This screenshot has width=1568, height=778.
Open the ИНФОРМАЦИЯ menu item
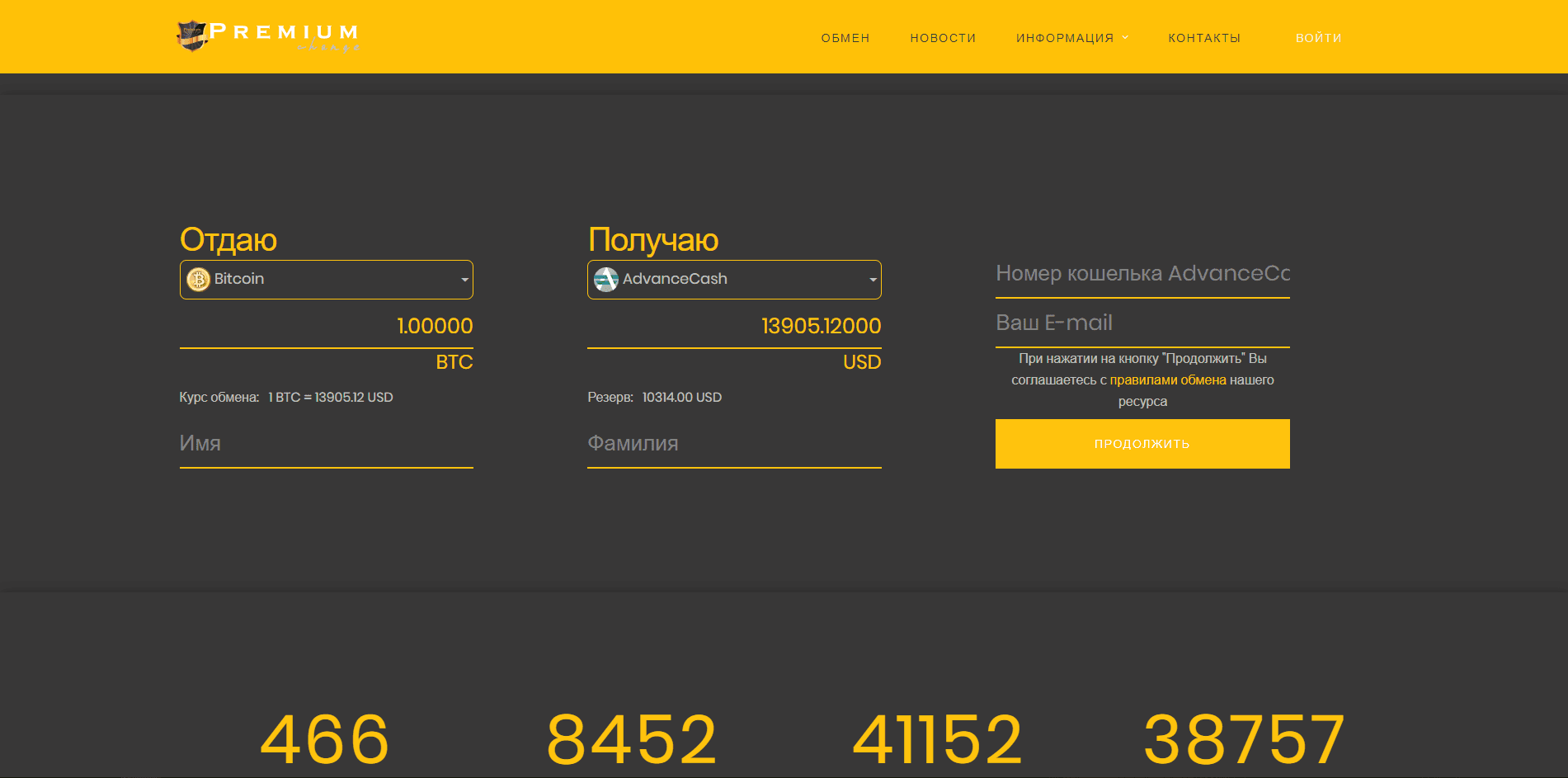1064,38
